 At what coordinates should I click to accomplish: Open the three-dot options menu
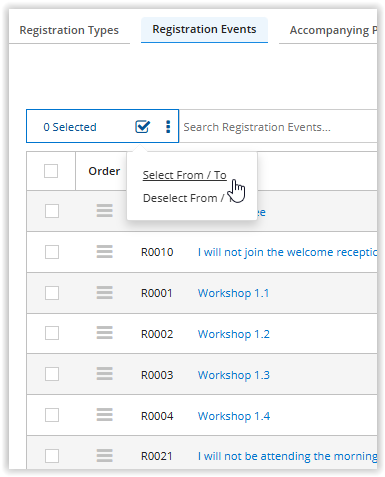pyautogui.click(x=168, y=127)
